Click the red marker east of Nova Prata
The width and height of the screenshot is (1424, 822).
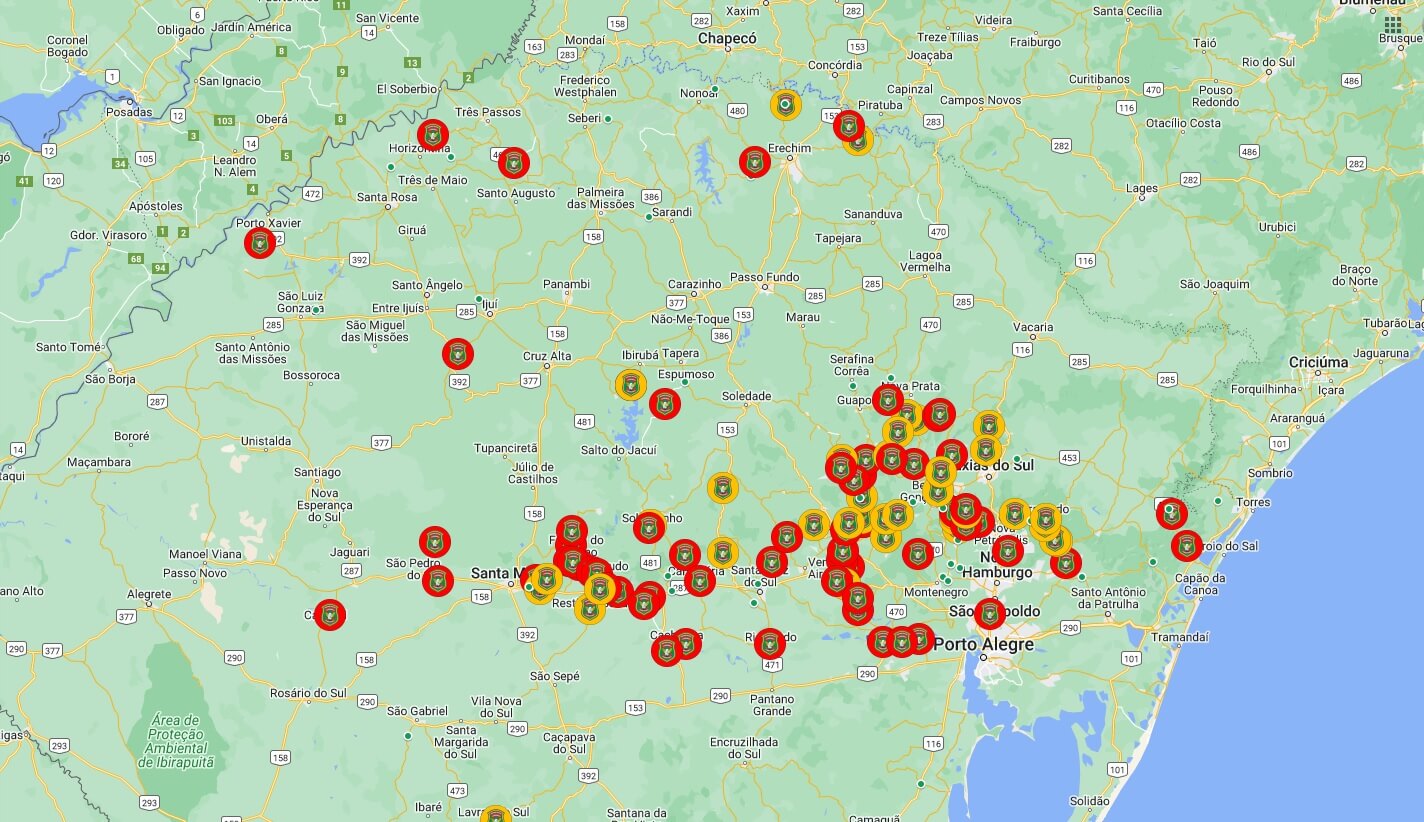click(939, 414)
